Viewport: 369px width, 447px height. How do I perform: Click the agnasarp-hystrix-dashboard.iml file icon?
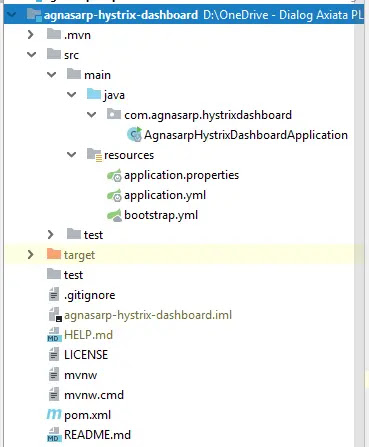[55, 315]
